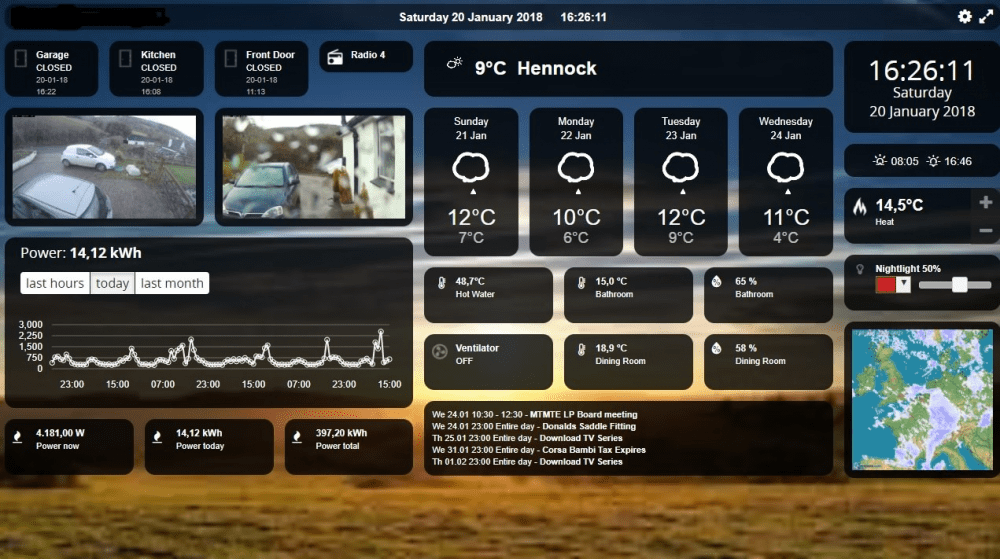Show last month power usage
This screenshot has width=1000, height=559.
pos(172,283)
